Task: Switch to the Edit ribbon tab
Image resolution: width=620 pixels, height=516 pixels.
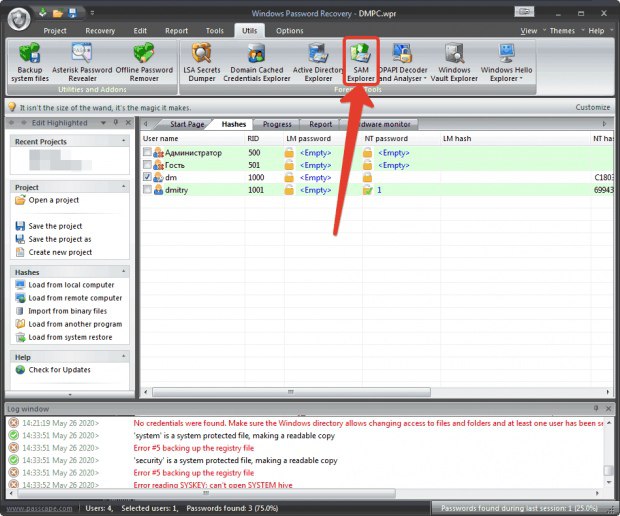Action: 140,31
